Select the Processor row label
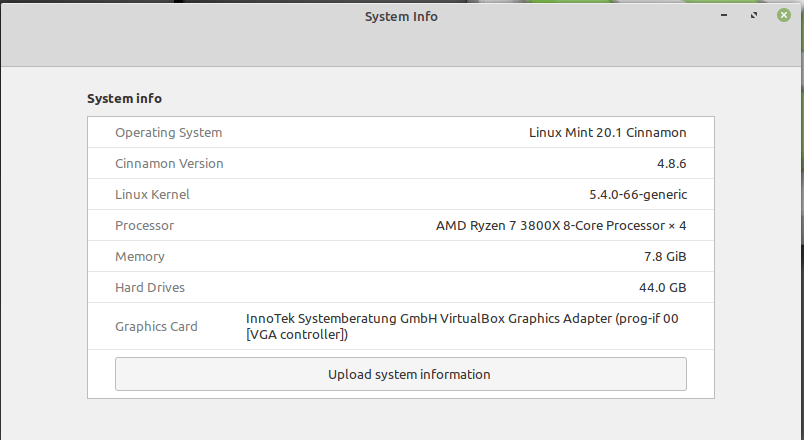Viewport: 804px width, 440px height. (x=145, y=225)
